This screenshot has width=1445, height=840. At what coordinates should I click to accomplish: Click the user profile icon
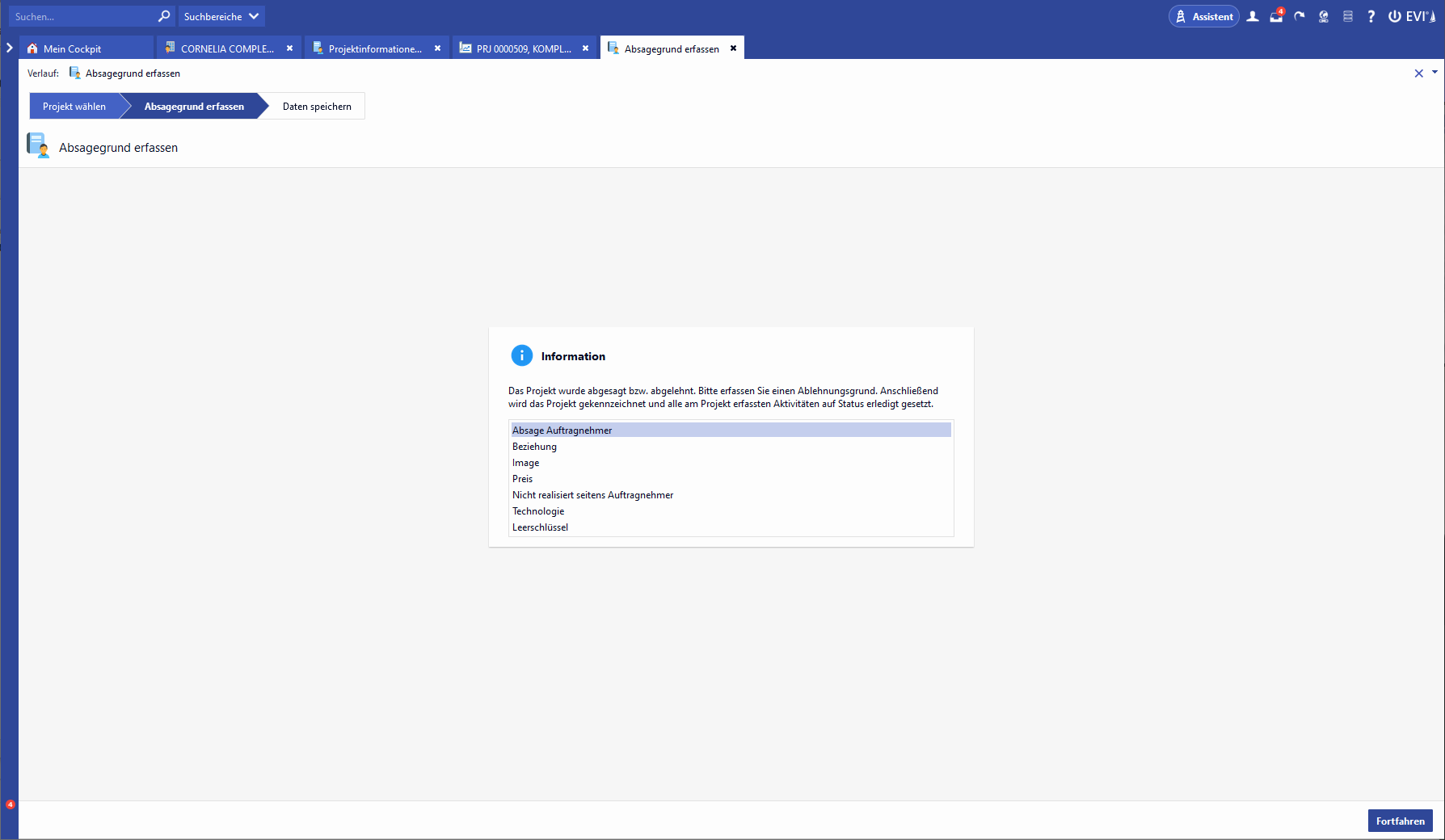pyautogui.click(x=1253, y=16)
